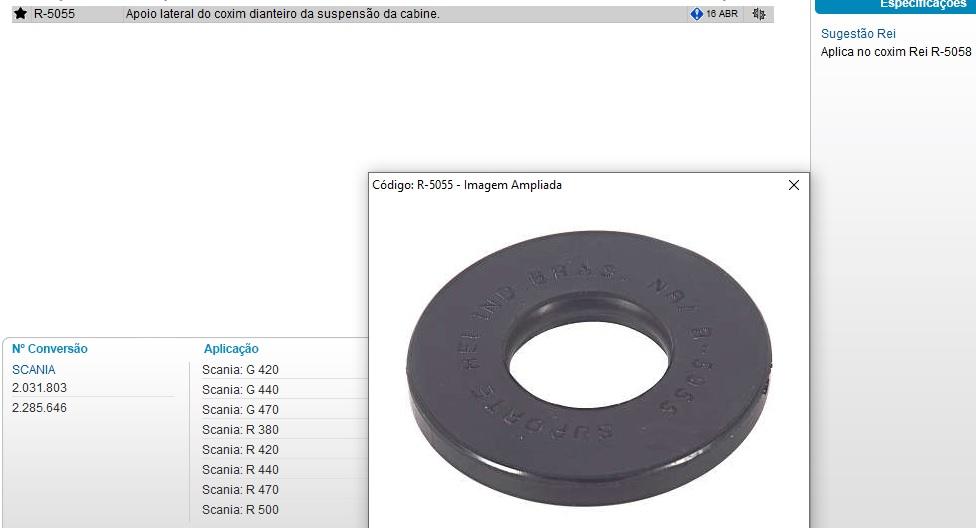Select the Scania: G 470 application
976x528 pixels.
tap(240, 410)
